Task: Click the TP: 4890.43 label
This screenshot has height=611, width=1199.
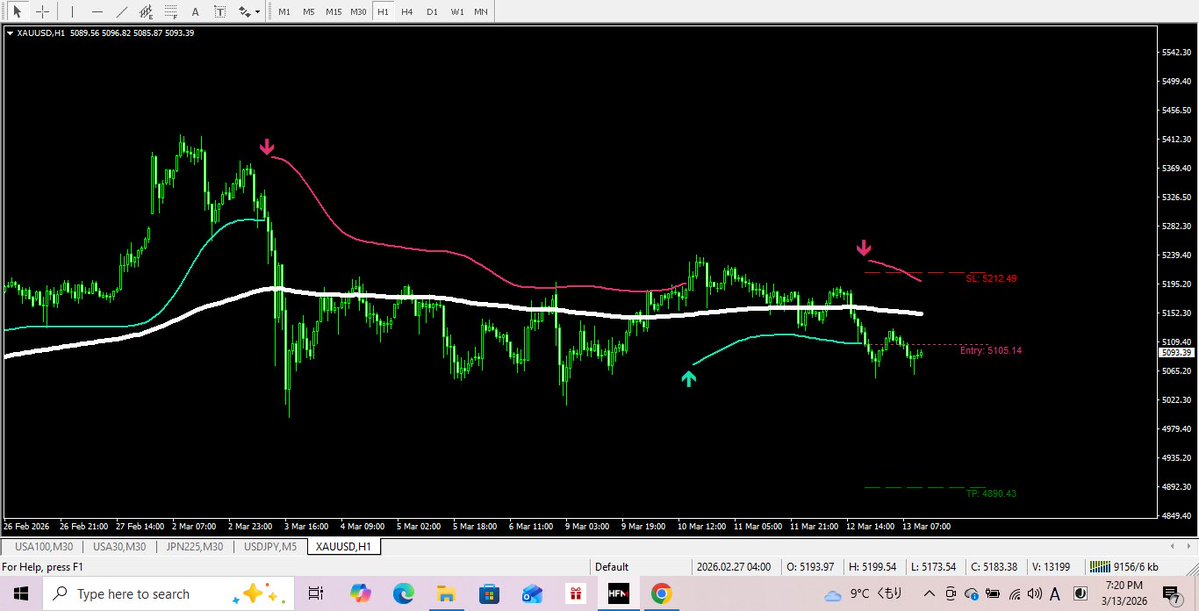Action: click(991, 493)
